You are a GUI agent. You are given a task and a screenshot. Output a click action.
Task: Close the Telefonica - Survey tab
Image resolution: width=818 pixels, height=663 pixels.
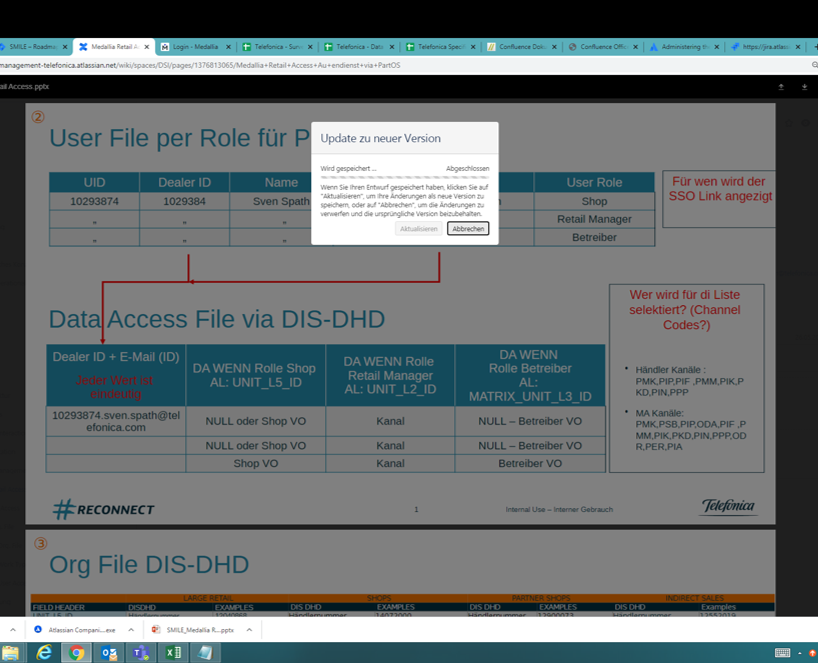(x=310, y=47)
